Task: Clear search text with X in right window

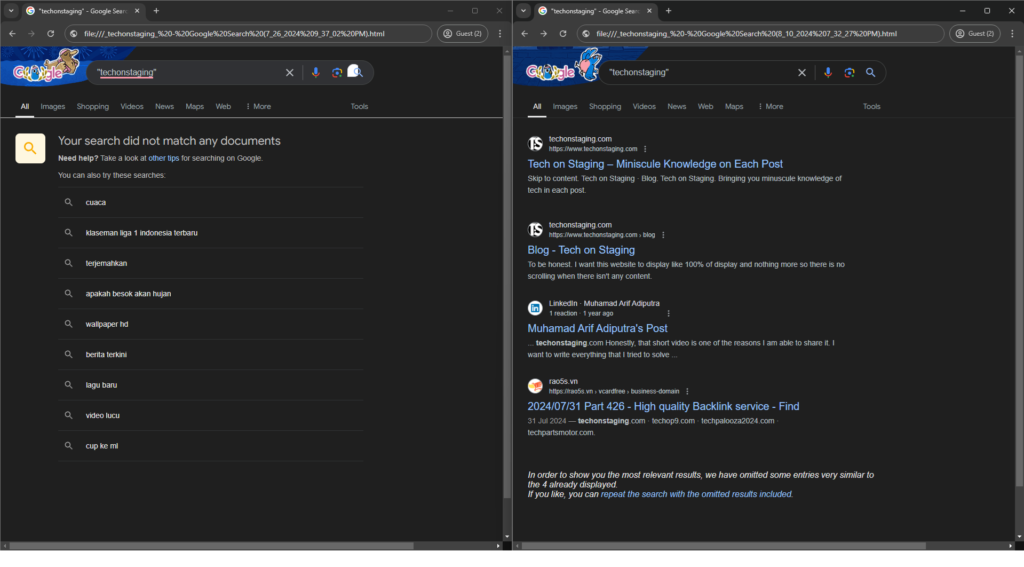Action: (801, 73)
